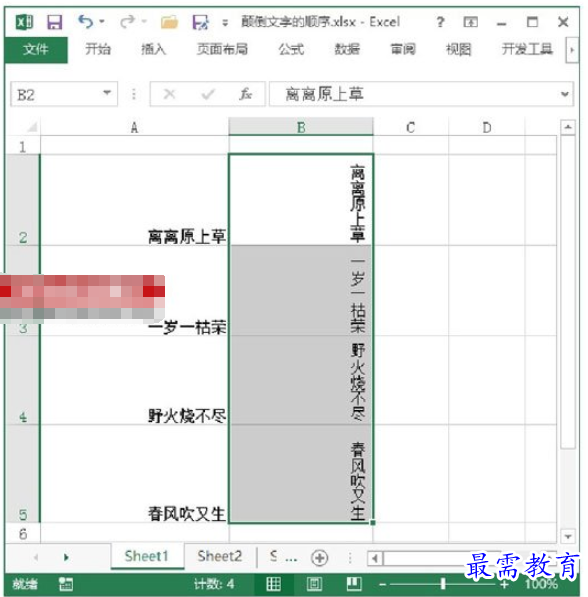The height and width of the screenshot is (597, 588).
Task: Click cell A3 with 一岁一枯荣
Action: 134,291
